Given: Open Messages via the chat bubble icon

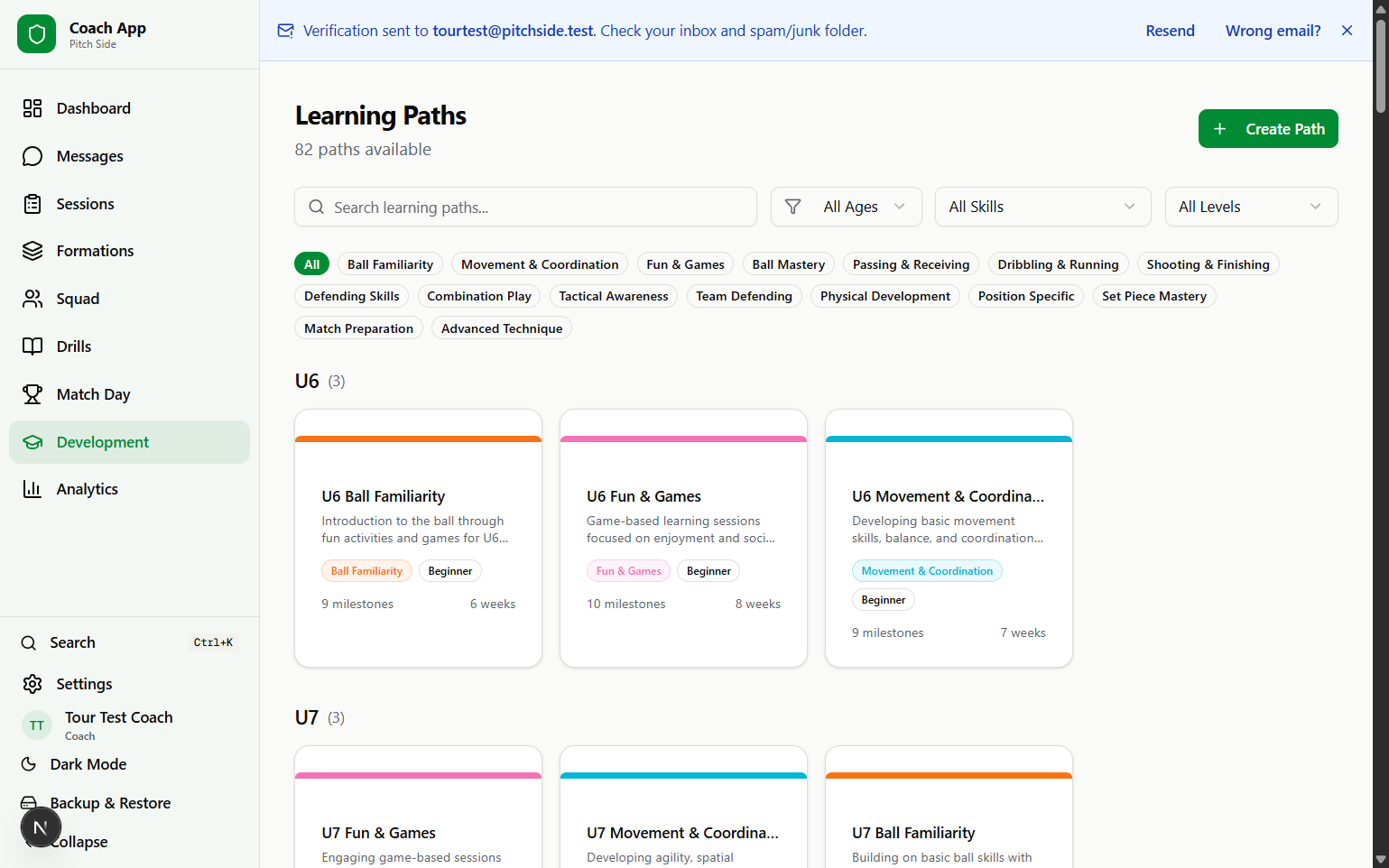Looking at the screenshot, I should (32, 156).
